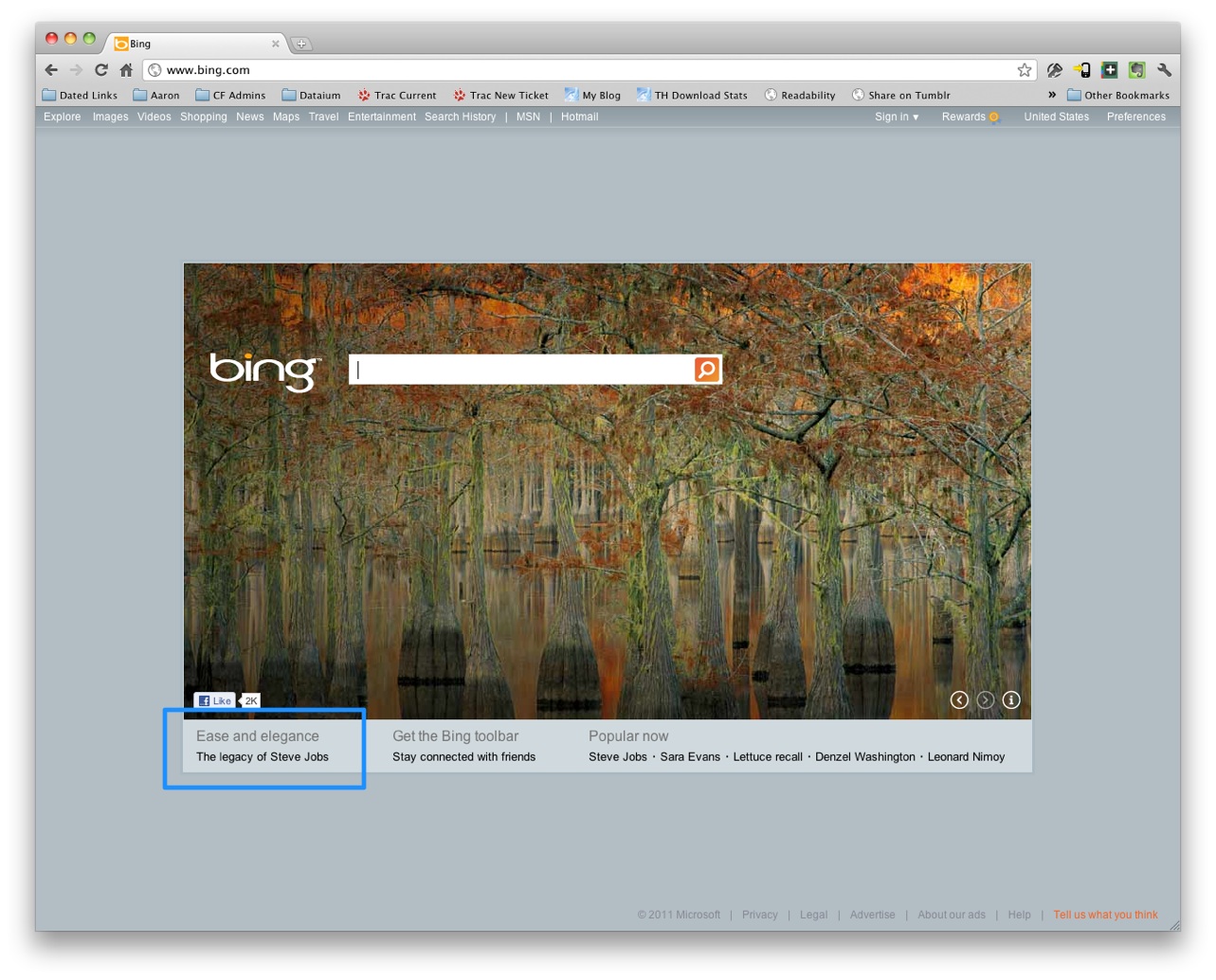1216x980 pixels.
Task: Click the Chrome to Phone extension icon
Action: click(1082, 70)
